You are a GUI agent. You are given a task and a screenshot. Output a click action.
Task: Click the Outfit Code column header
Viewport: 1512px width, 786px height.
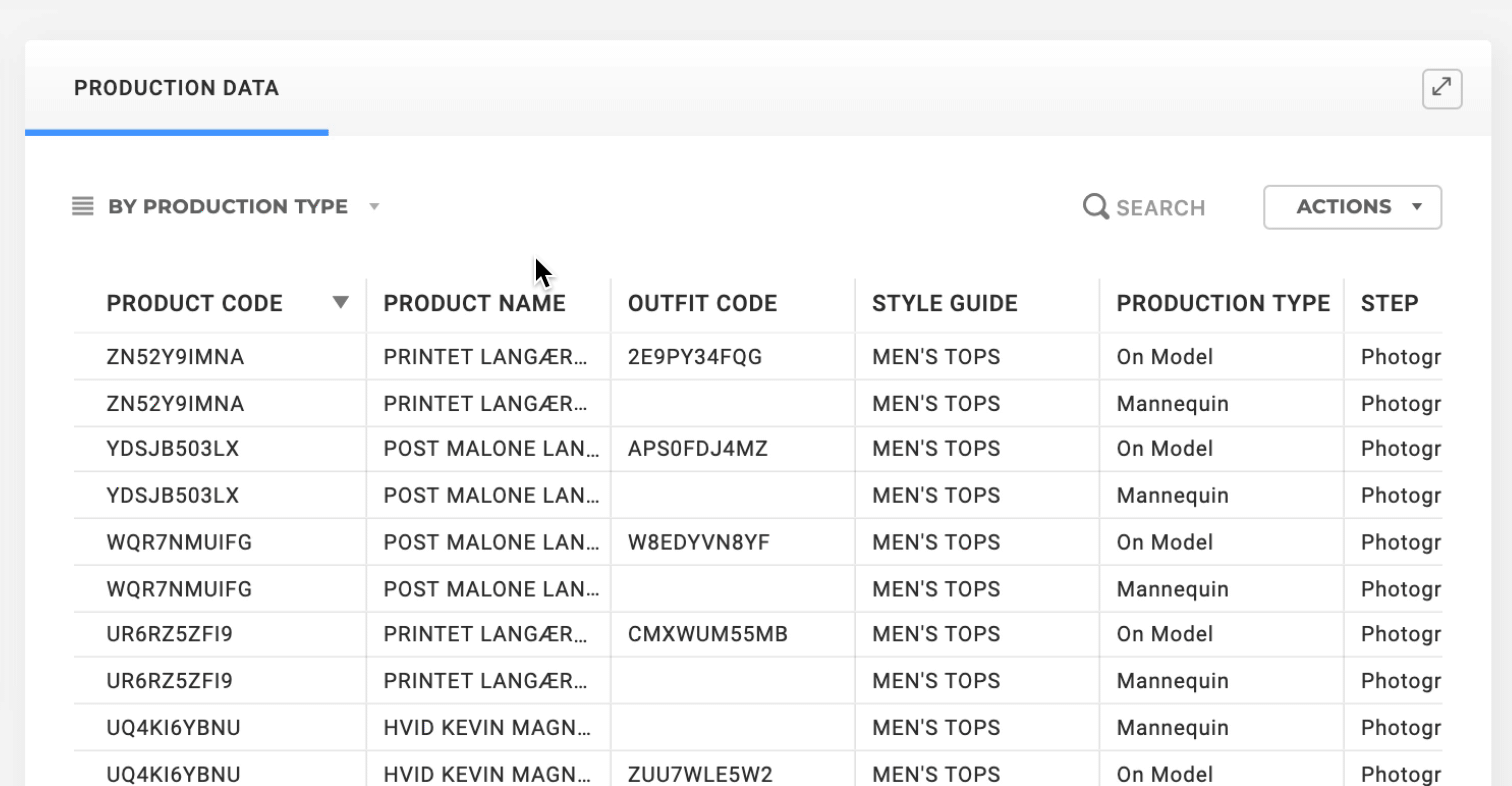pyautogui.click(x=702, y=304)
